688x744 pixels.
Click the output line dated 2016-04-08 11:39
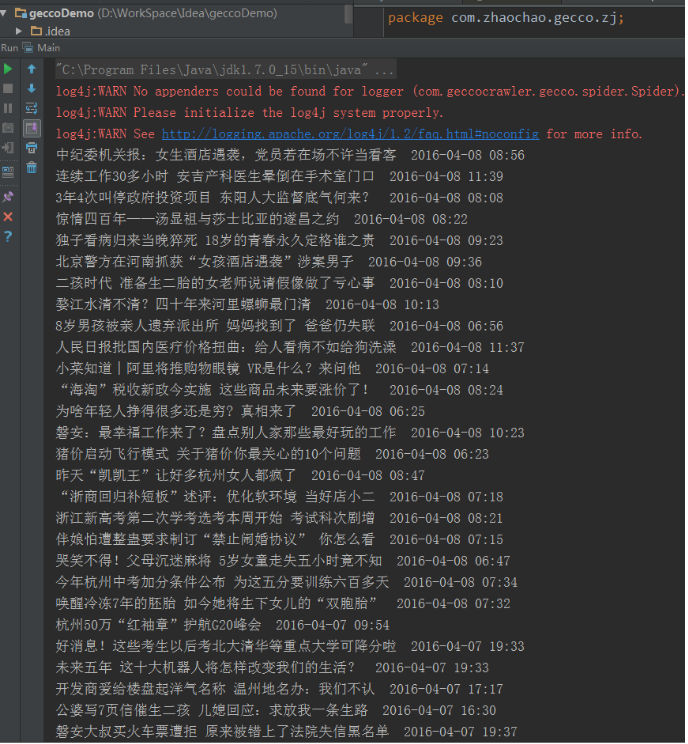279,177
